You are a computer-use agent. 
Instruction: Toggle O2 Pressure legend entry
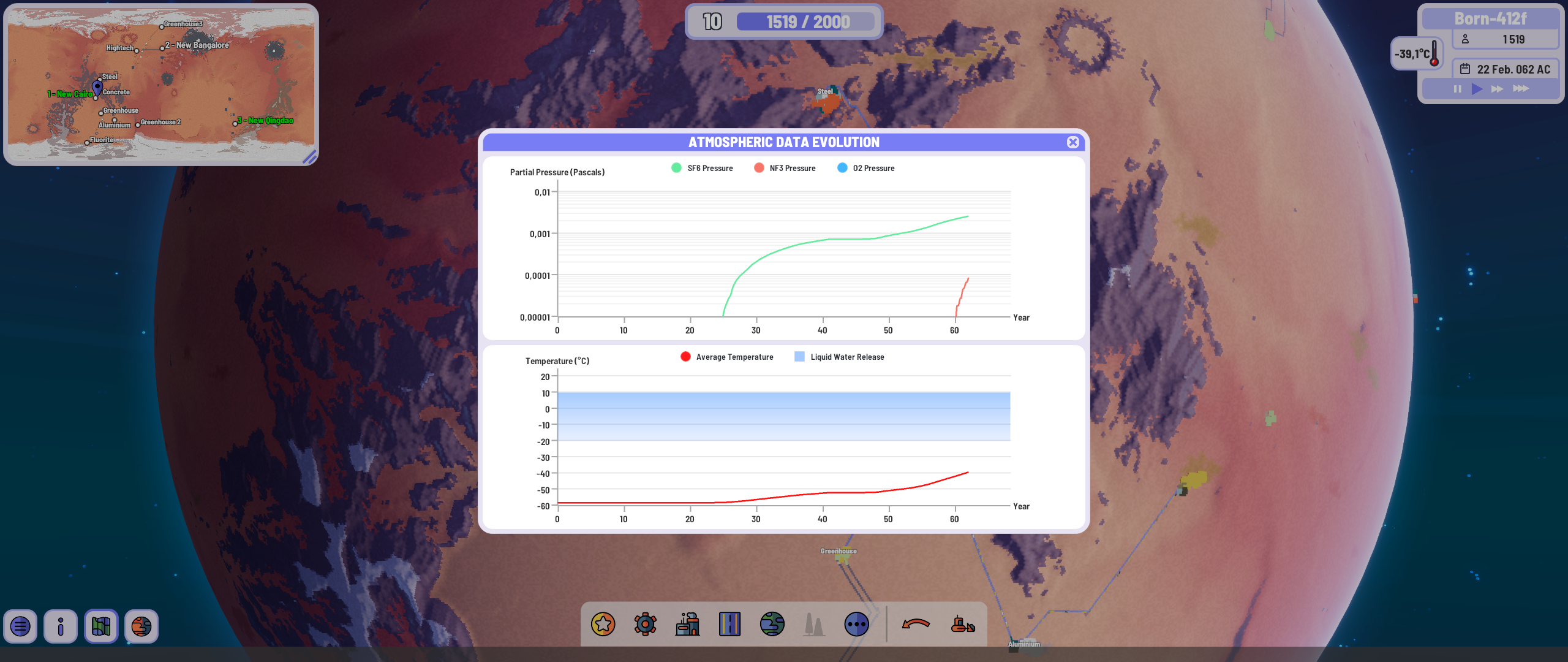(865, 168)
